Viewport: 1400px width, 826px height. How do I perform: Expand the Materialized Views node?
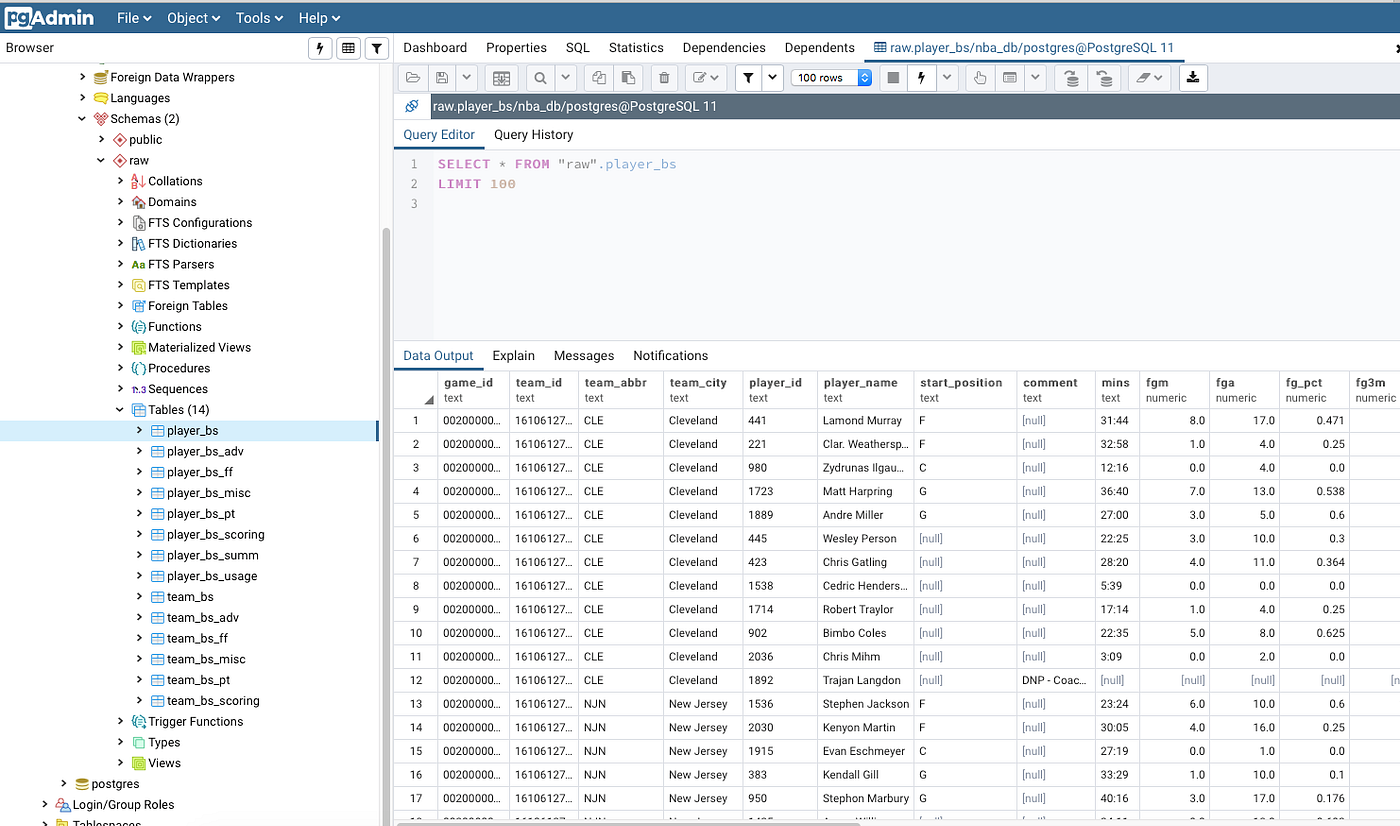point(121,348)
